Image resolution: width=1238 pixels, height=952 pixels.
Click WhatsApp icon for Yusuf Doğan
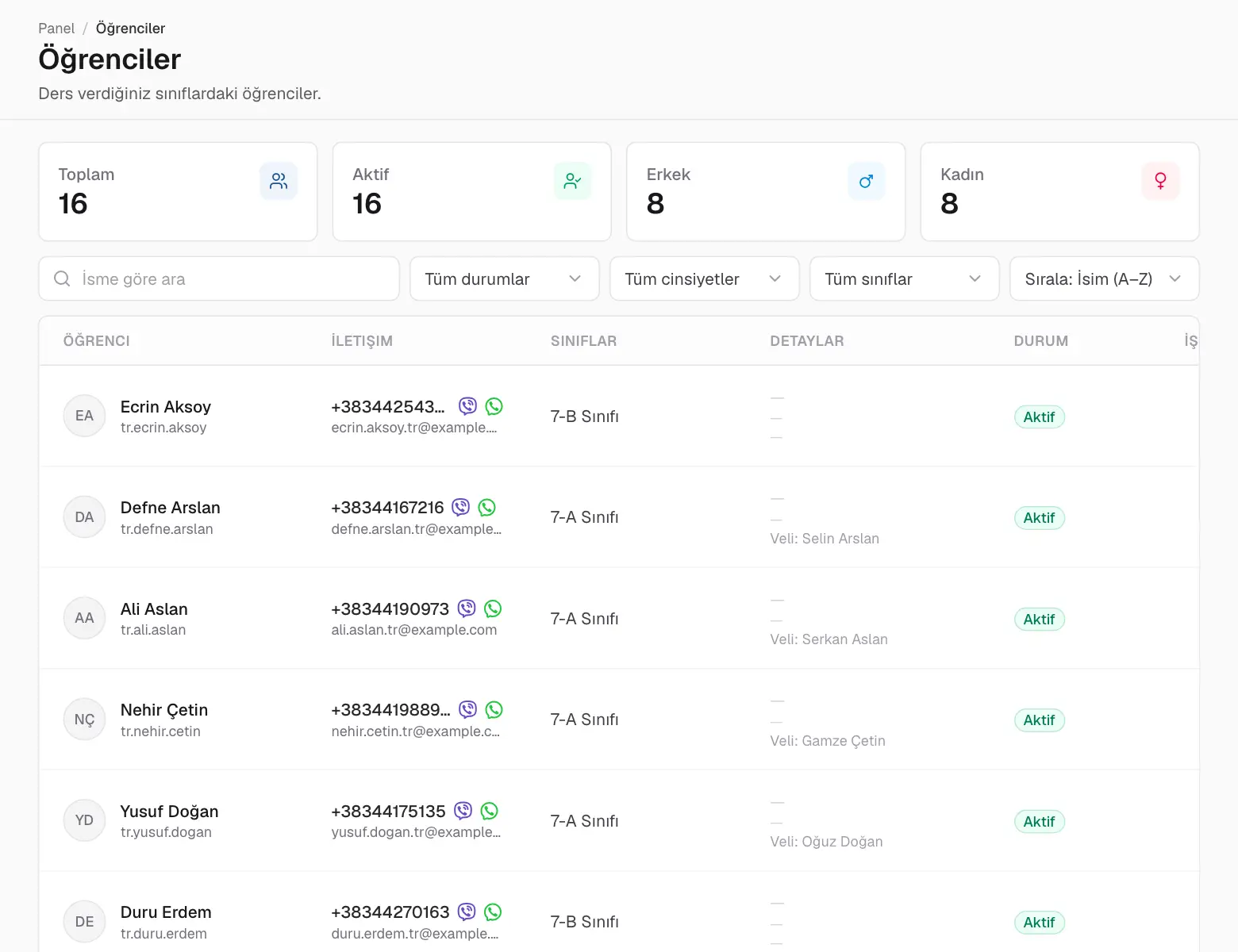pos(490,811)
